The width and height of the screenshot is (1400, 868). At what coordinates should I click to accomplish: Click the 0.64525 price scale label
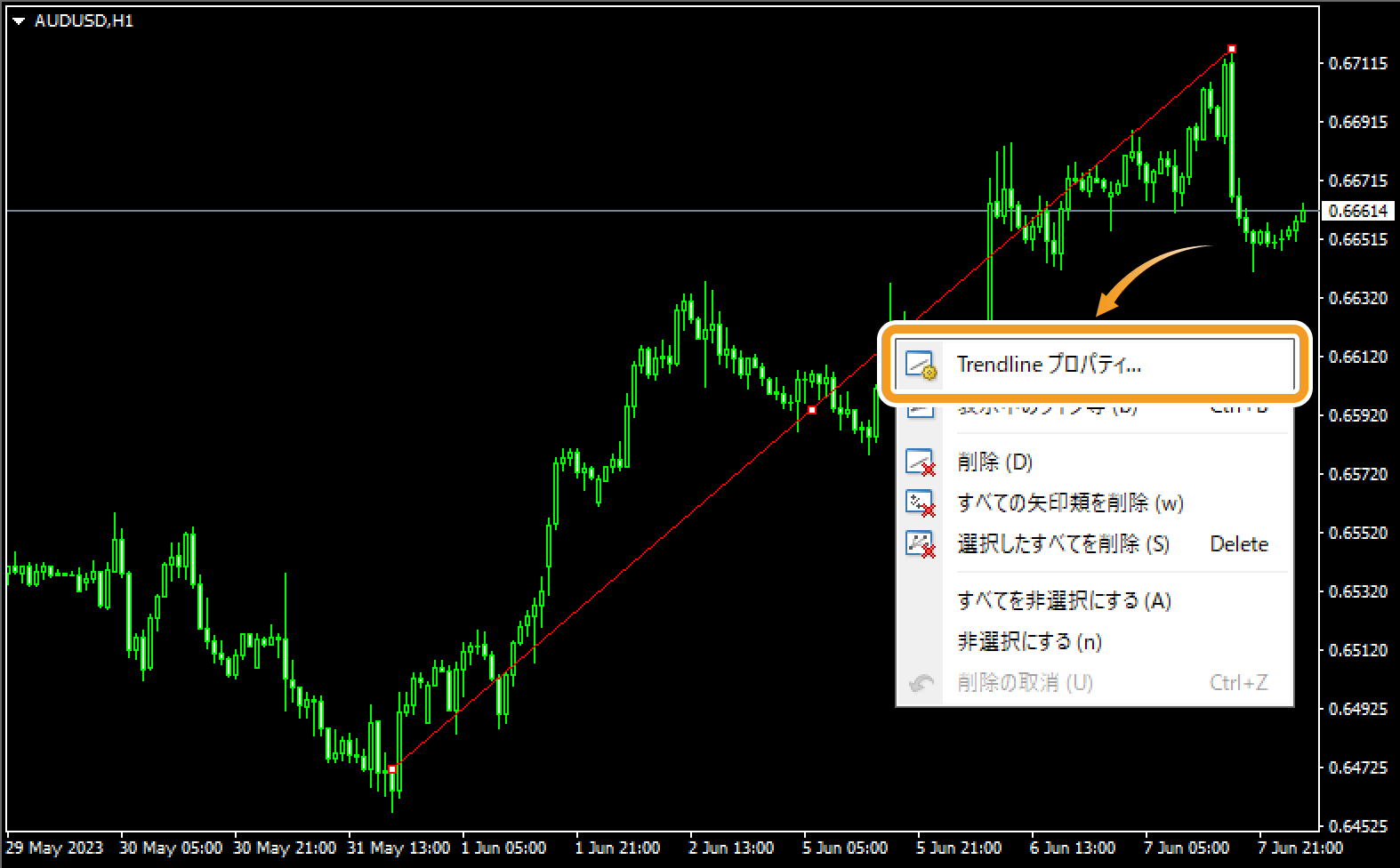coord(1357,826)
